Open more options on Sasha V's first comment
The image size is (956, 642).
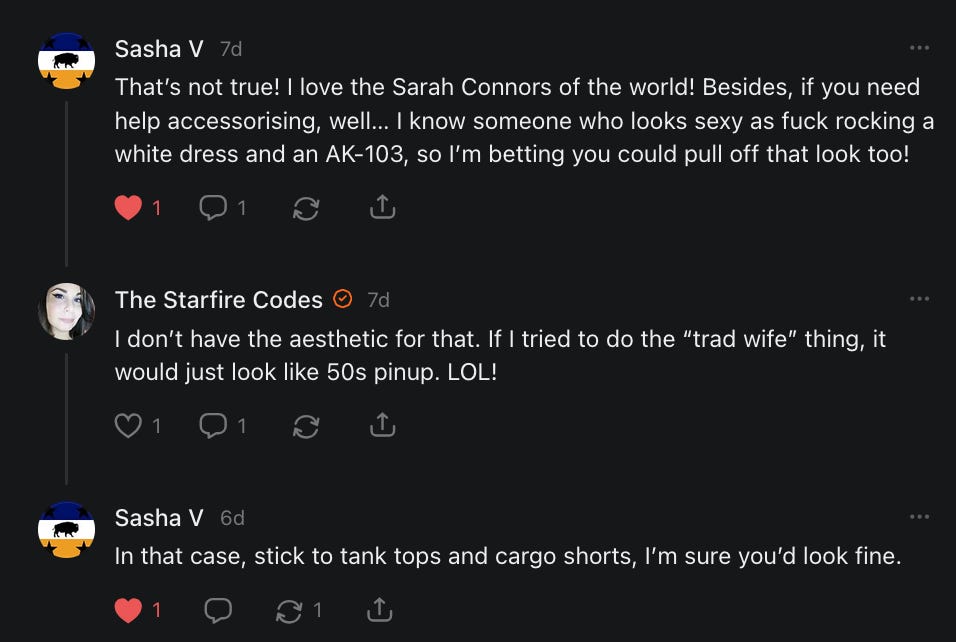tap(919, 48)
